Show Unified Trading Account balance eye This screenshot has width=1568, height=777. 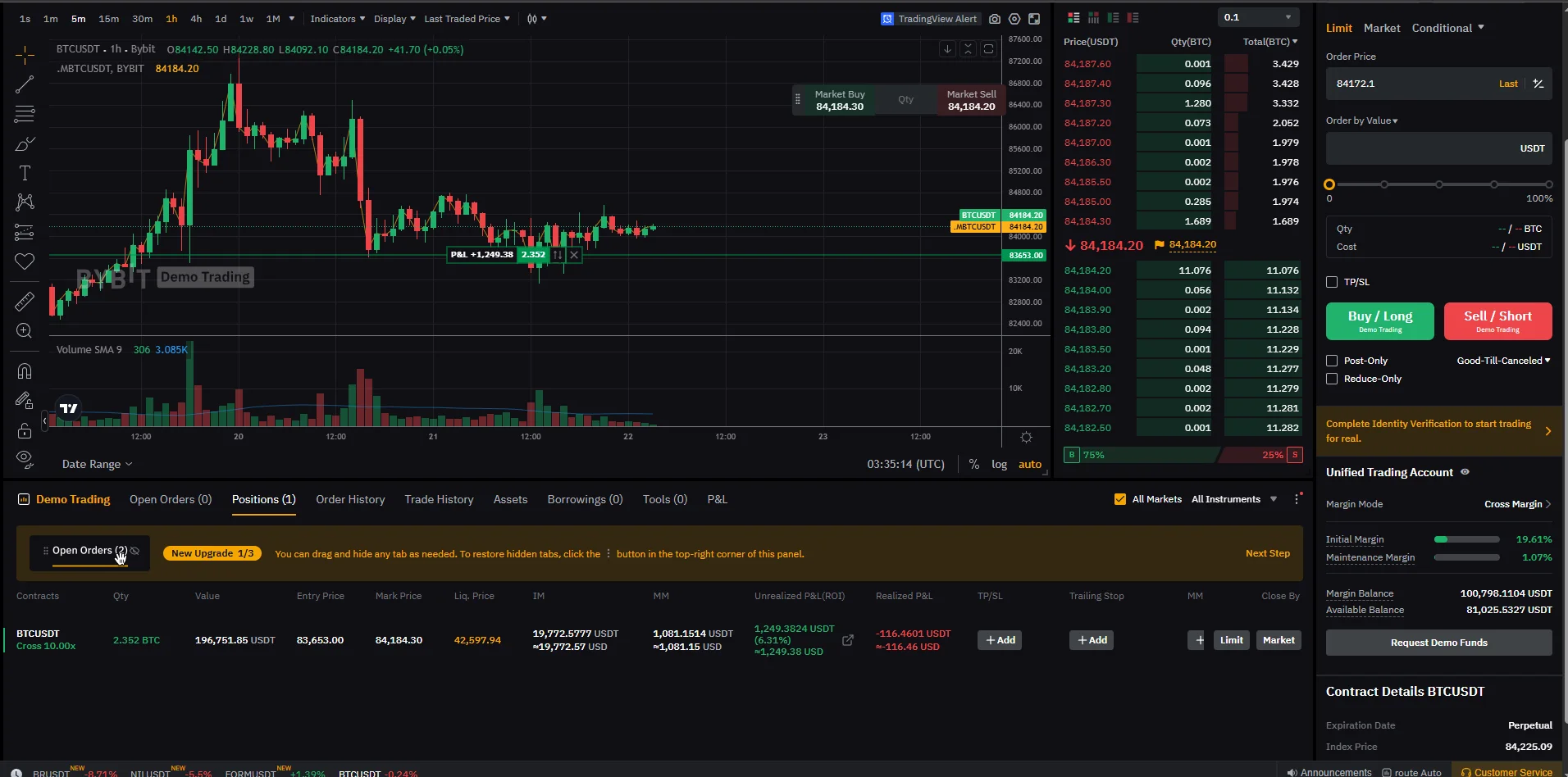pyautogui.click(x=1465, y=472)
